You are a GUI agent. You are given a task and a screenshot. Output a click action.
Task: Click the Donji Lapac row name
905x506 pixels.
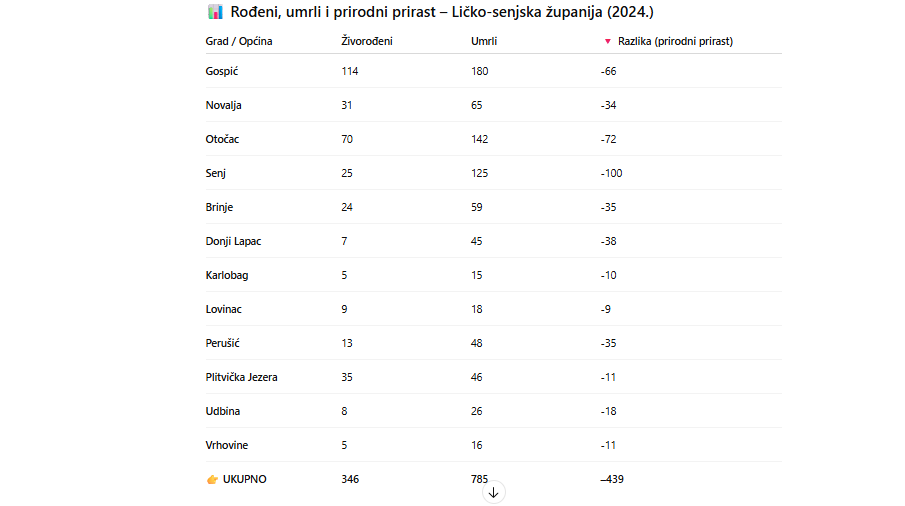(233, 242)
